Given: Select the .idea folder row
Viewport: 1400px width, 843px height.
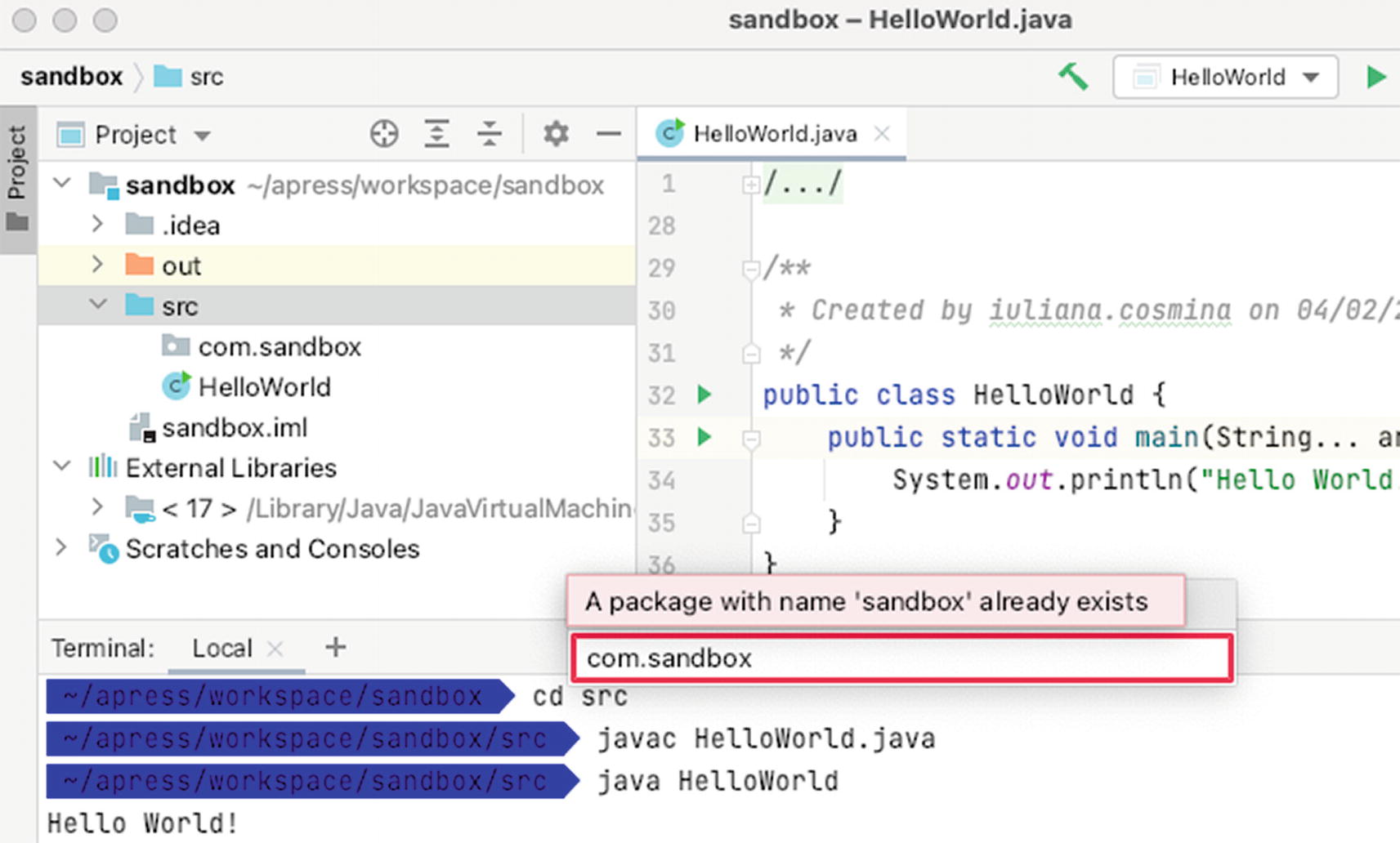Looking at the screenshot, I should tap(337, 225).
